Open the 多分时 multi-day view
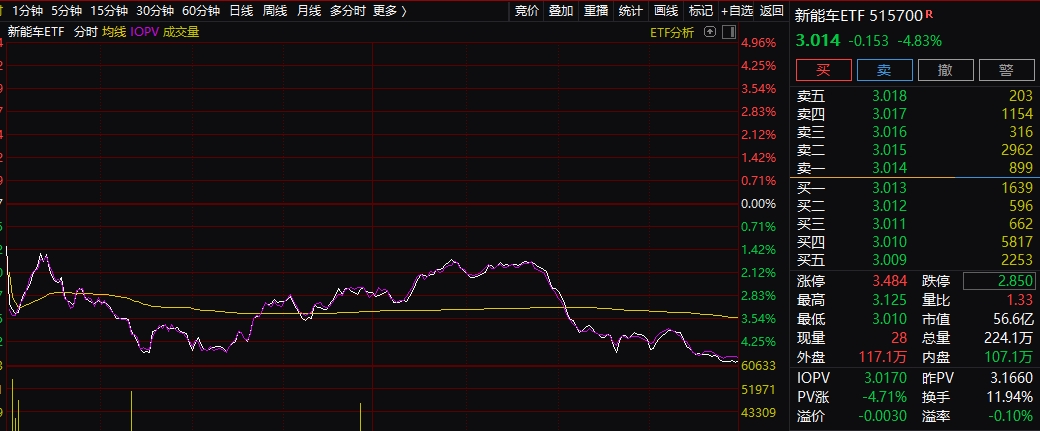The image size is (1040, 431). coord(348,11)
